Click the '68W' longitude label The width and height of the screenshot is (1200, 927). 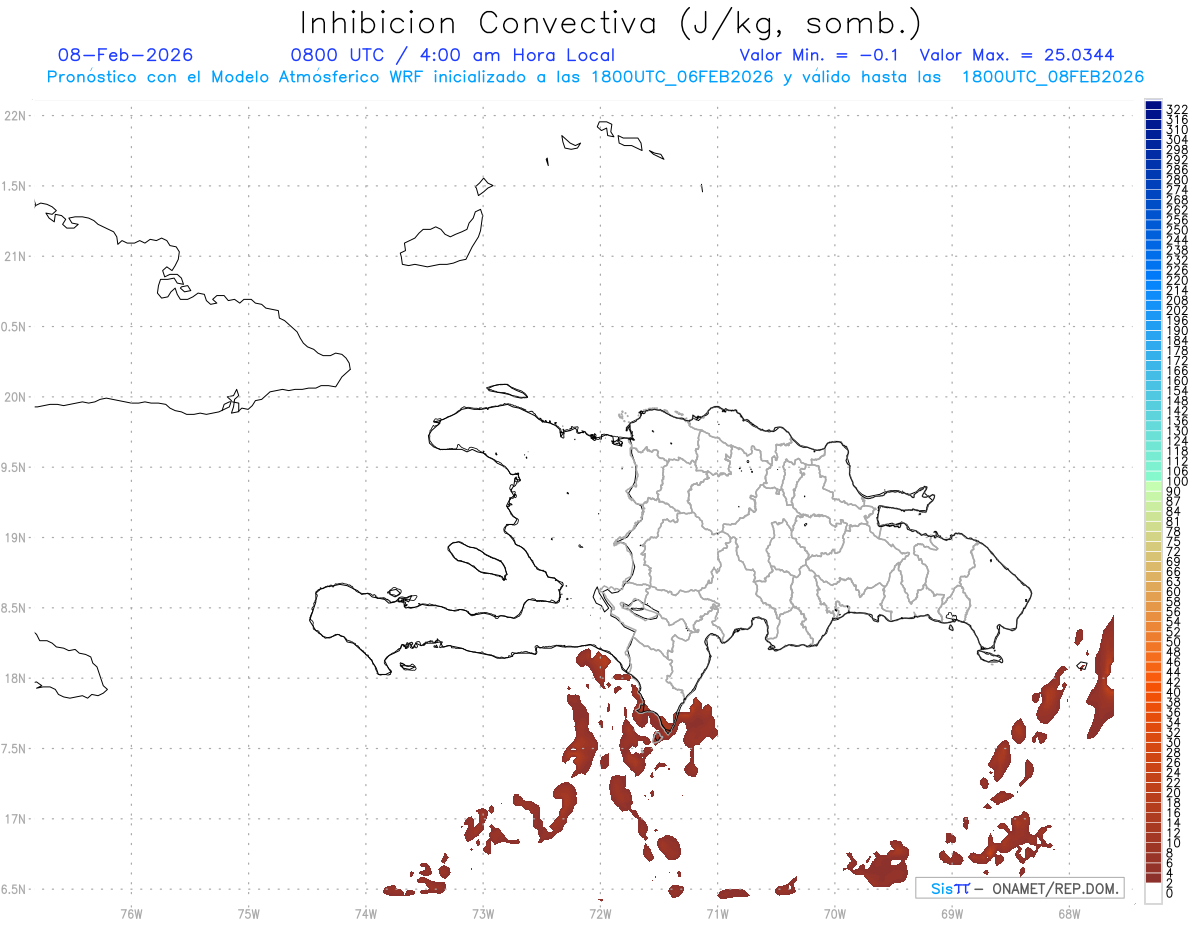pos(1069,912)
